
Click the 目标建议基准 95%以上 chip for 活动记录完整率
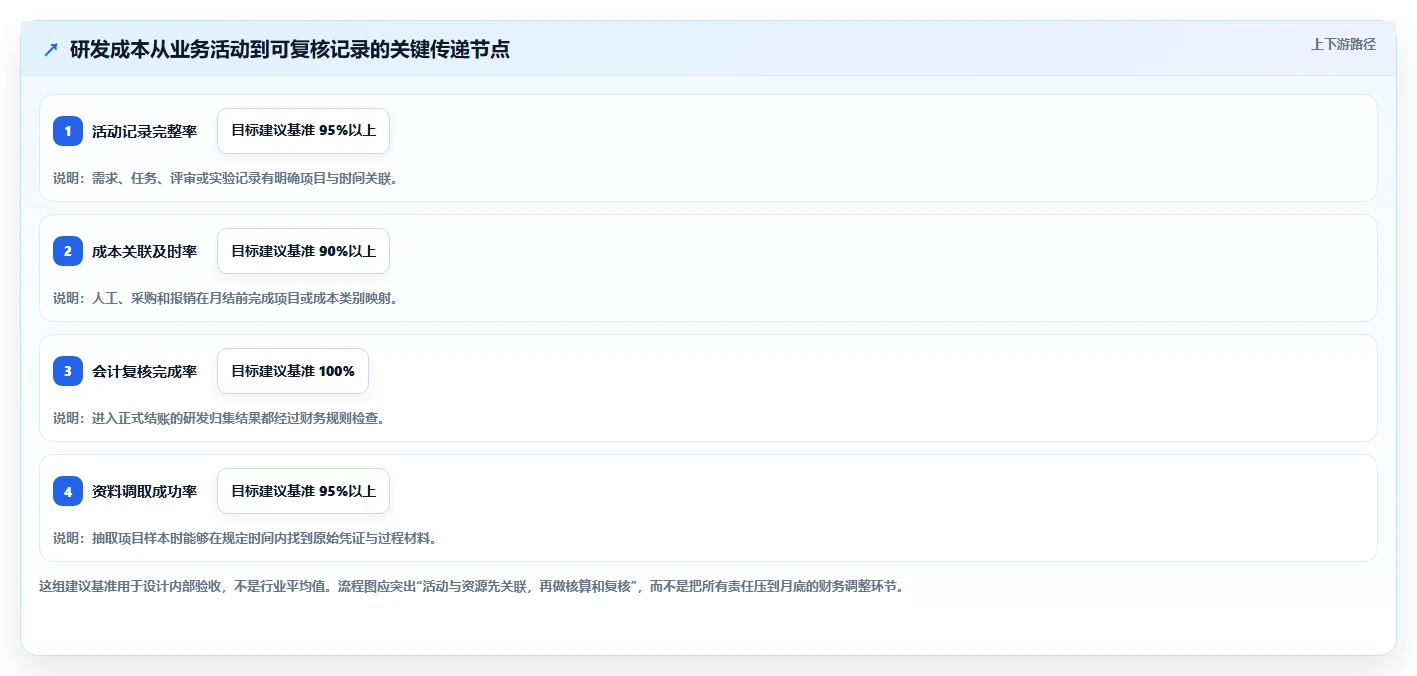click(303, 131)
